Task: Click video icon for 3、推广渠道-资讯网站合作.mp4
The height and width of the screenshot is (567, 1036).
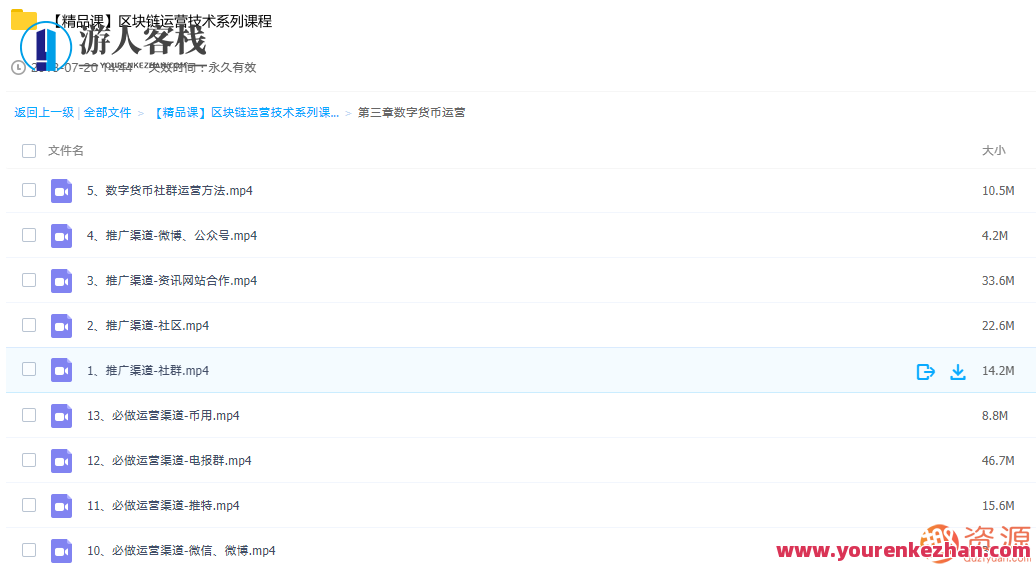Action: [x=61, y=281]
